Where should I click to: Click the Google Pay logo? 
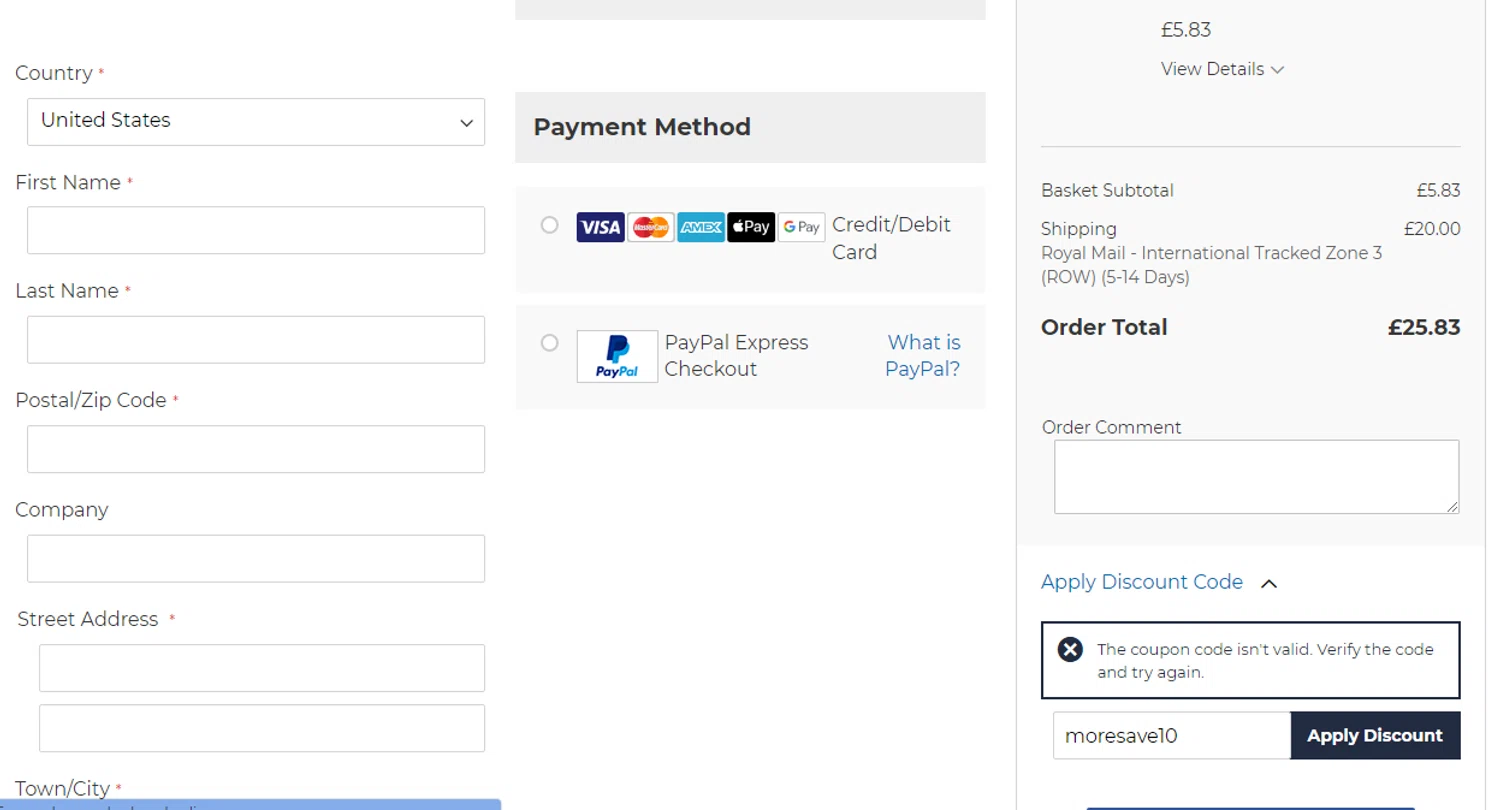[x=801, y=227]
